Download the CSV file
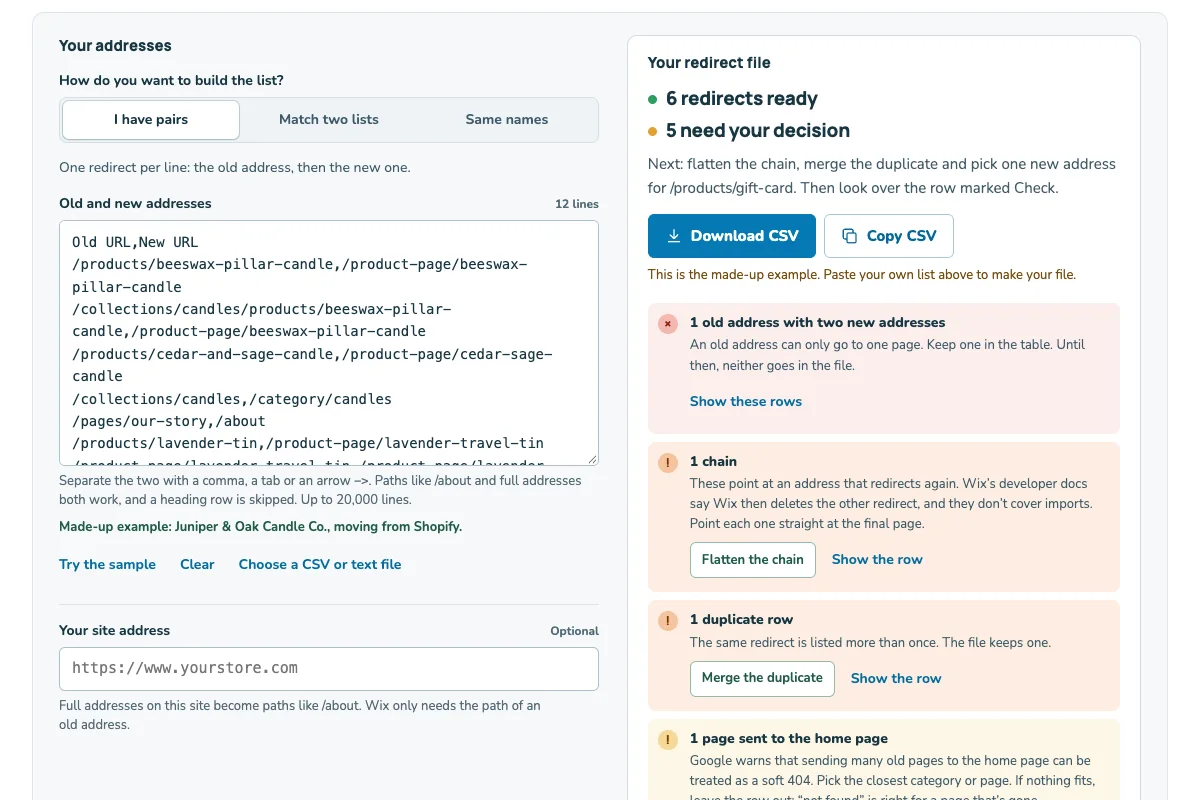 732,236
